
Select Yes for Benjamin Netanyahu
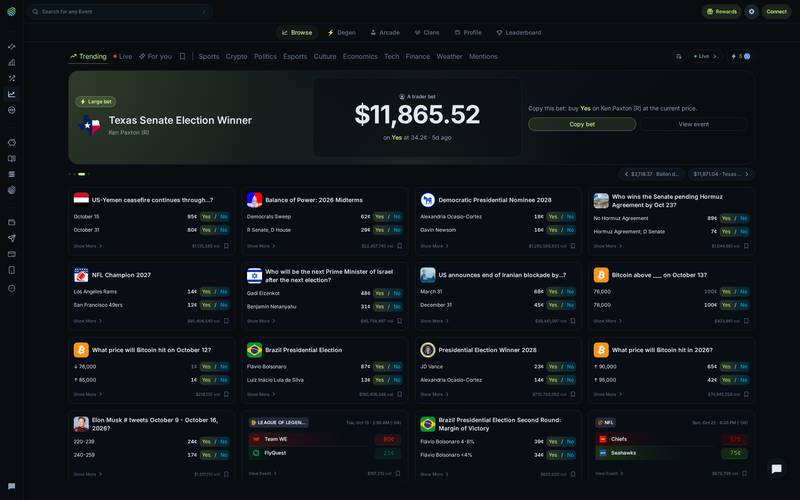click(380, 307)
